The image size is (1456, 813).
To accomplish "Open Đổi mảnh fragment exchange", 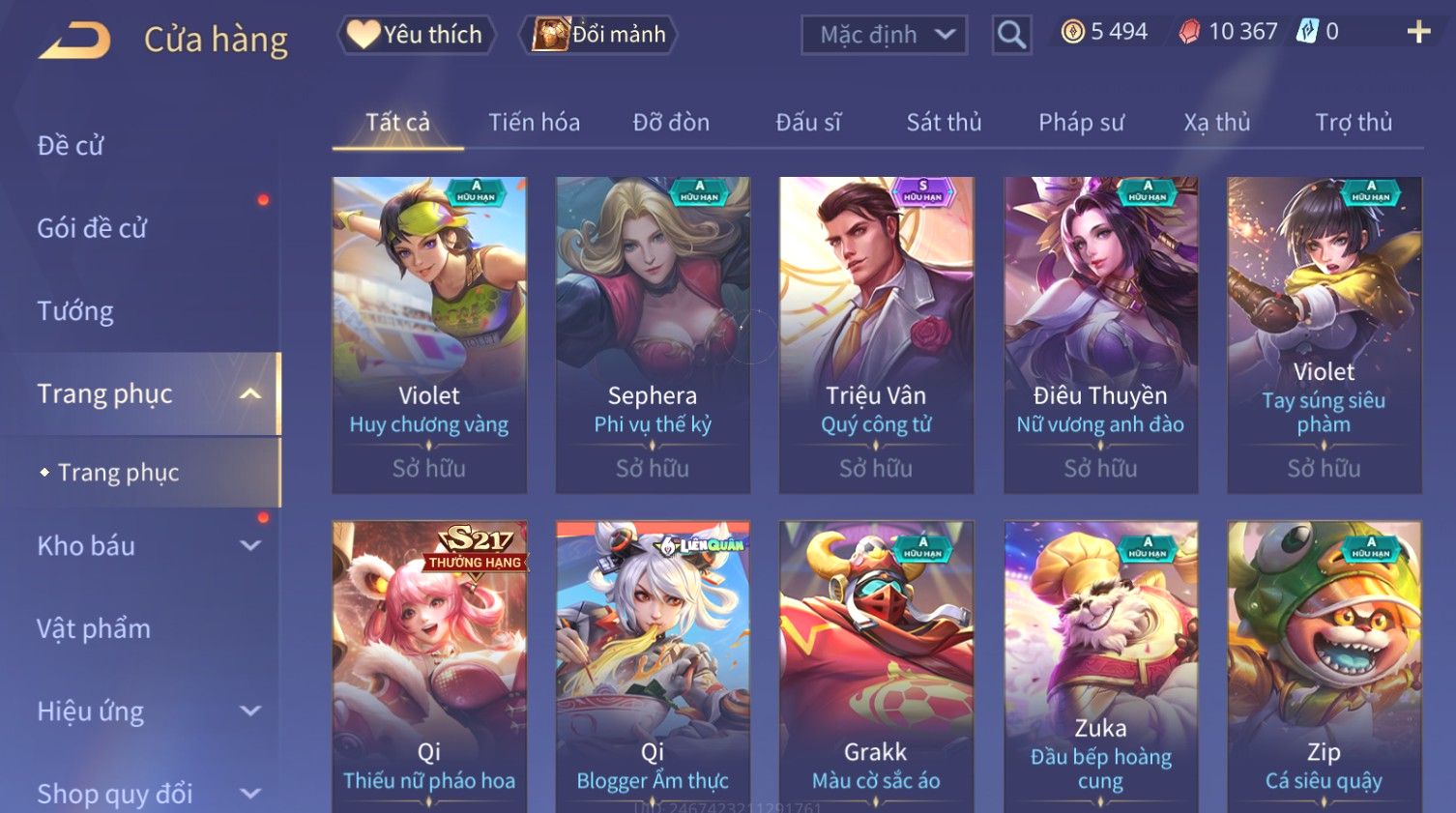I will tap(598, 35).
